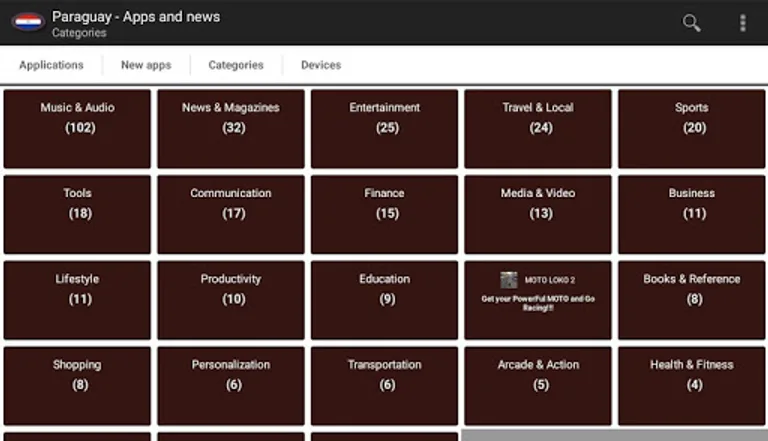Image resolution: width=768 pixels, height=441 pixels.
Task: Tap the Paraguay flag app icon
Action: click(28, 22)
